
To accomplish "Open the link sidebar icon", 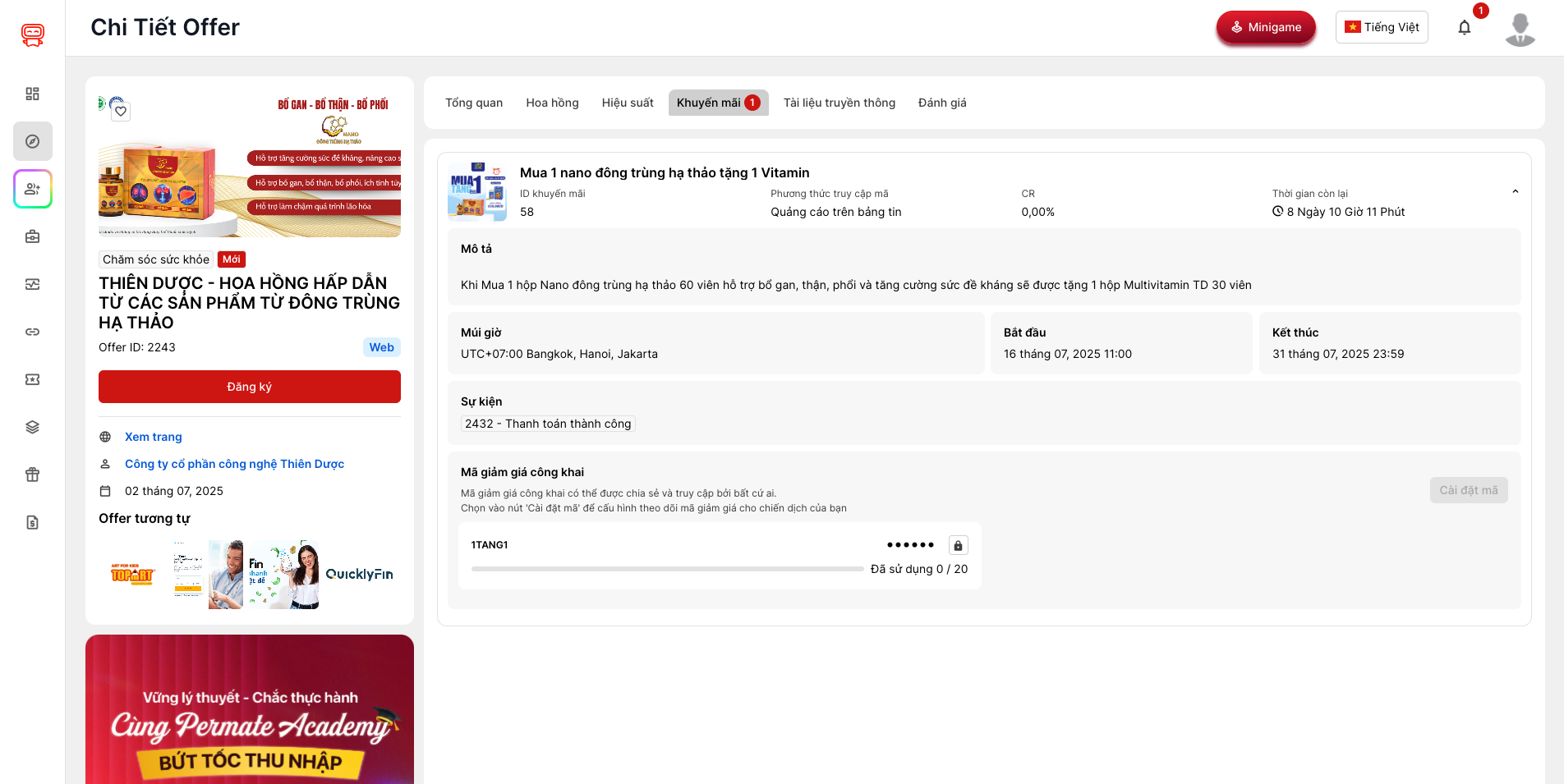I will pos(33,332).
